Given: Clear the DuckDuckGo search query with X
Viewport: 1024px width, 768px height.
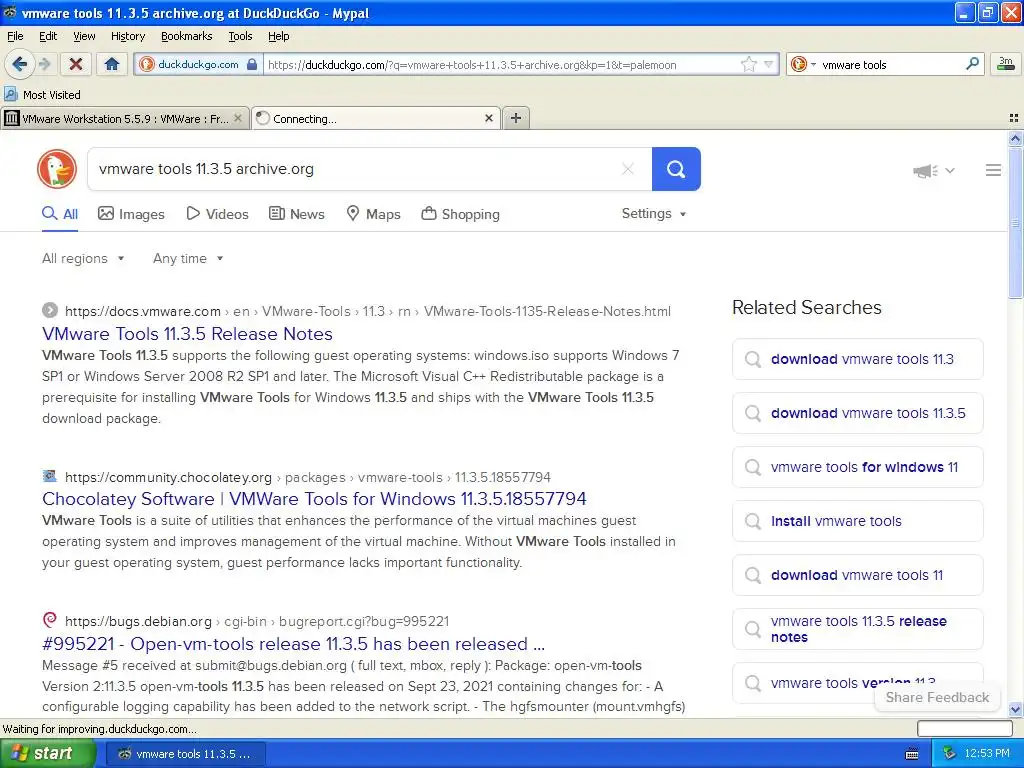Looking at the screenshot, I should [628, 169].
